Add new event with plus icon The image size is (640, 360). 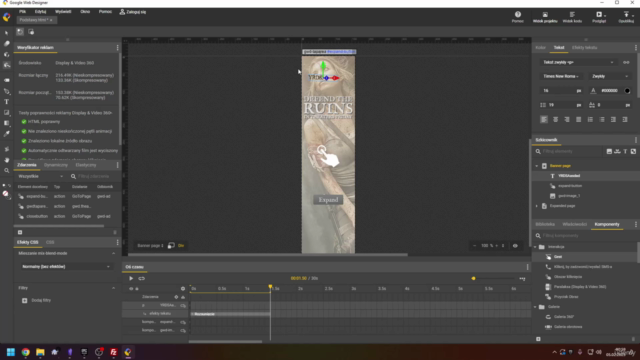click(x=20, y=232)
